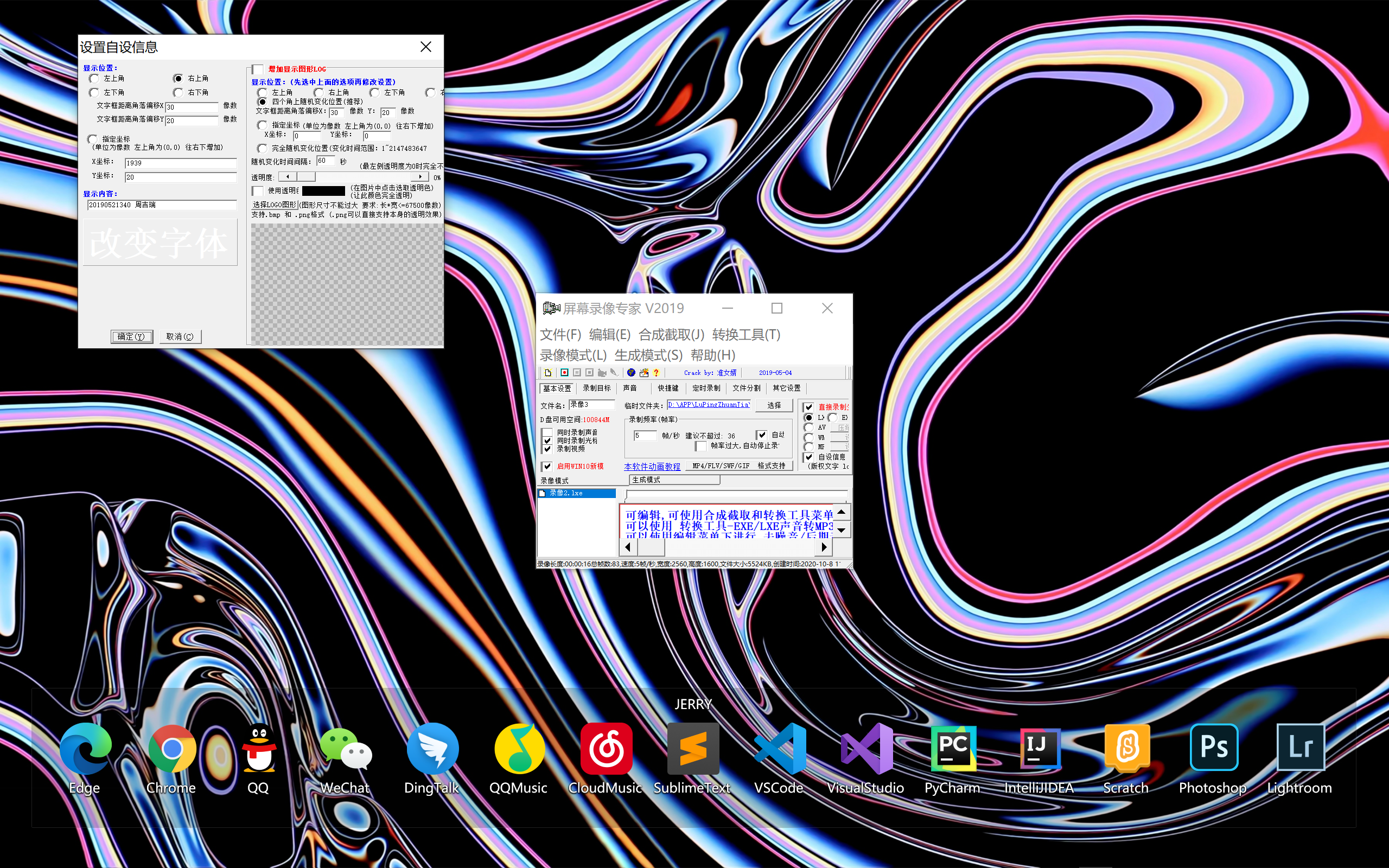
Task: Switch to the 录制目标 tab
Action: (x=596, y=388)
